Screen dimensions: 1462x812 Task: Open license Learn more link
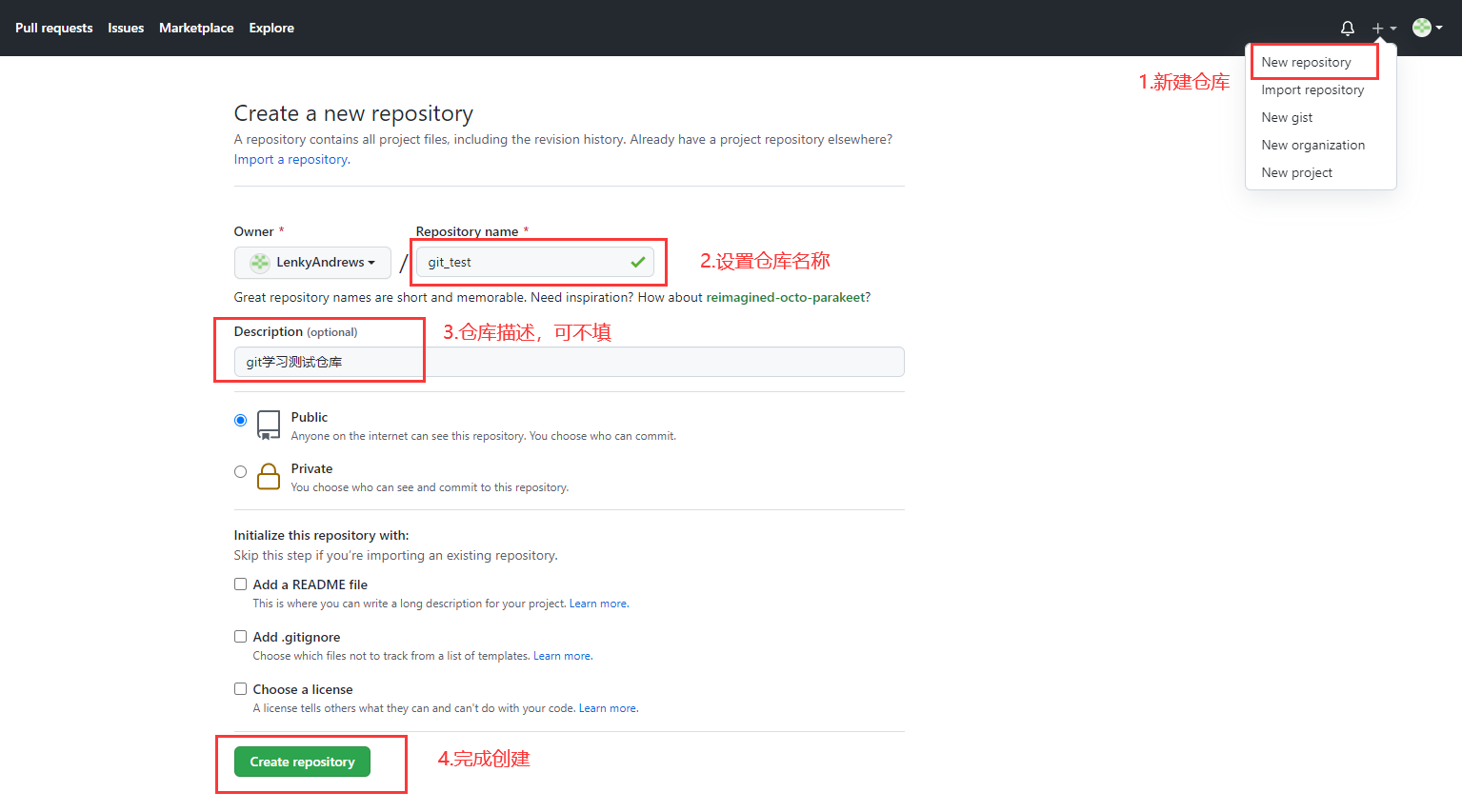click(608, 708)
